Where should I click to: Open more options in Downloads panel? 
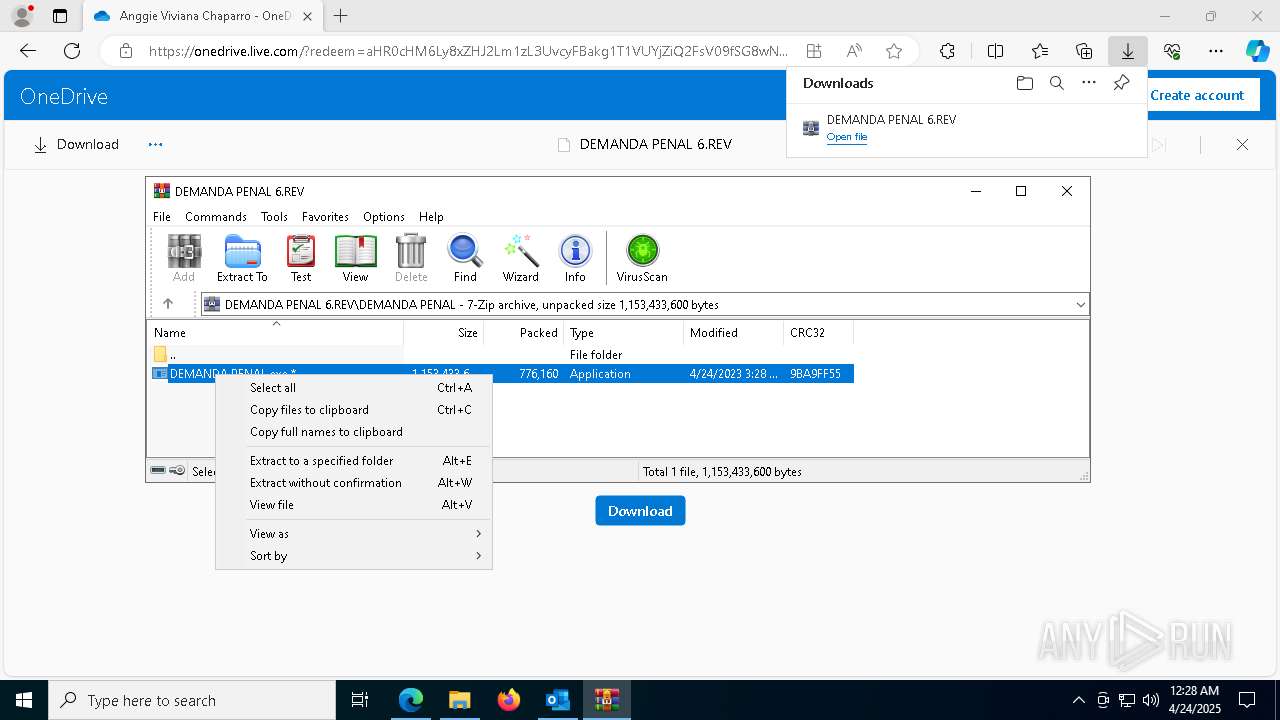point(1089,83)
